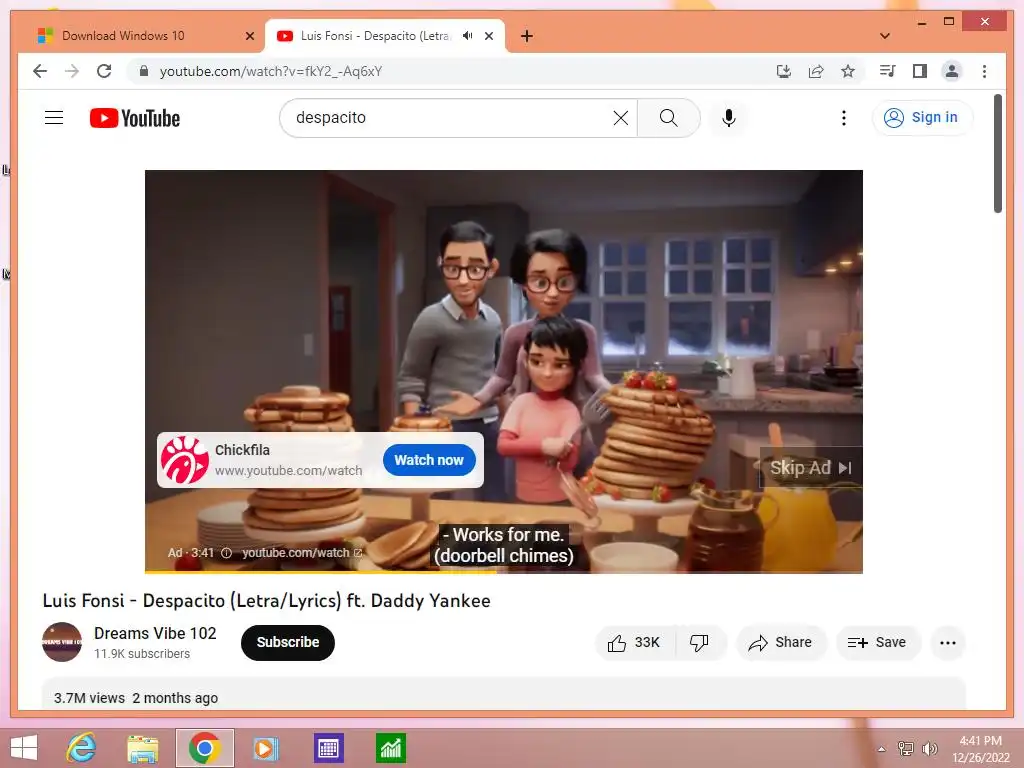
Task: Open Windows Media Player taskbar icon
Action: coord(265,748)
